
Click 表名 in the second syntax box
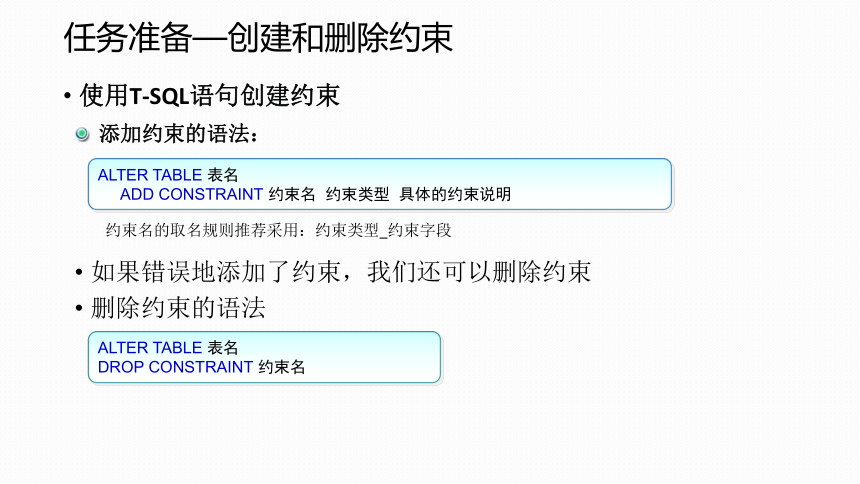point(223,348)
